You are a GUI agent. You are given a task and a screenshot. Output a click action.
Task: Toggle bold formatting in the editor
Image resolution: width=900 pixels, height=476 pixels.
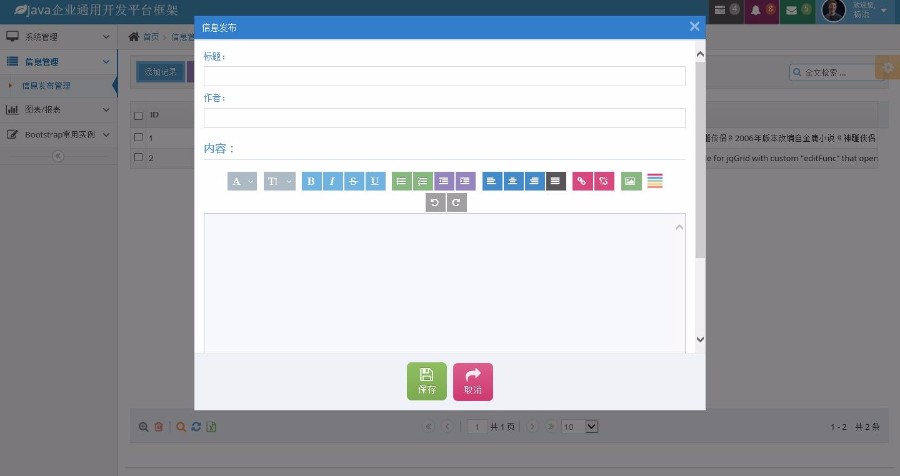(x=311, y=181)
